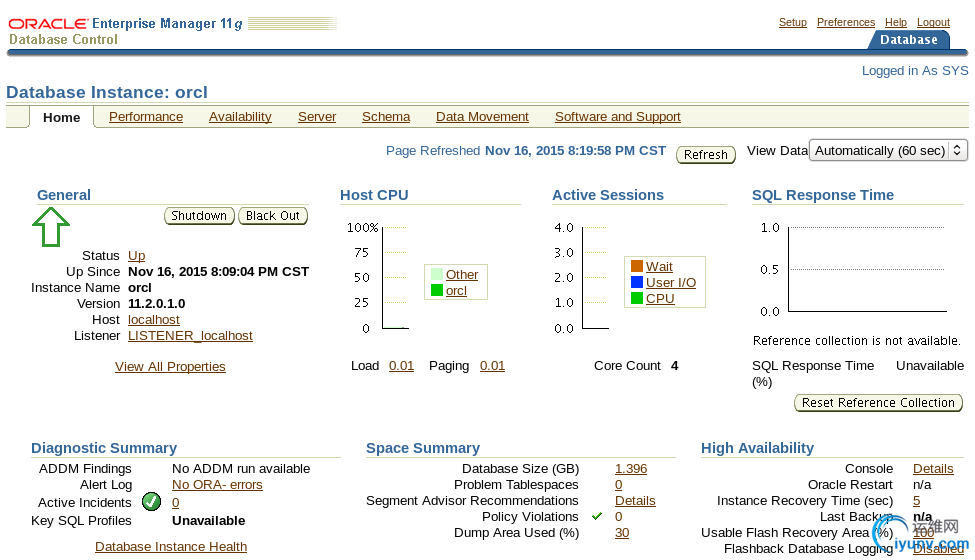The height and width of the screenshot is (560, 975).
Task: Open the Schema tab
Action: pos(386,117)
